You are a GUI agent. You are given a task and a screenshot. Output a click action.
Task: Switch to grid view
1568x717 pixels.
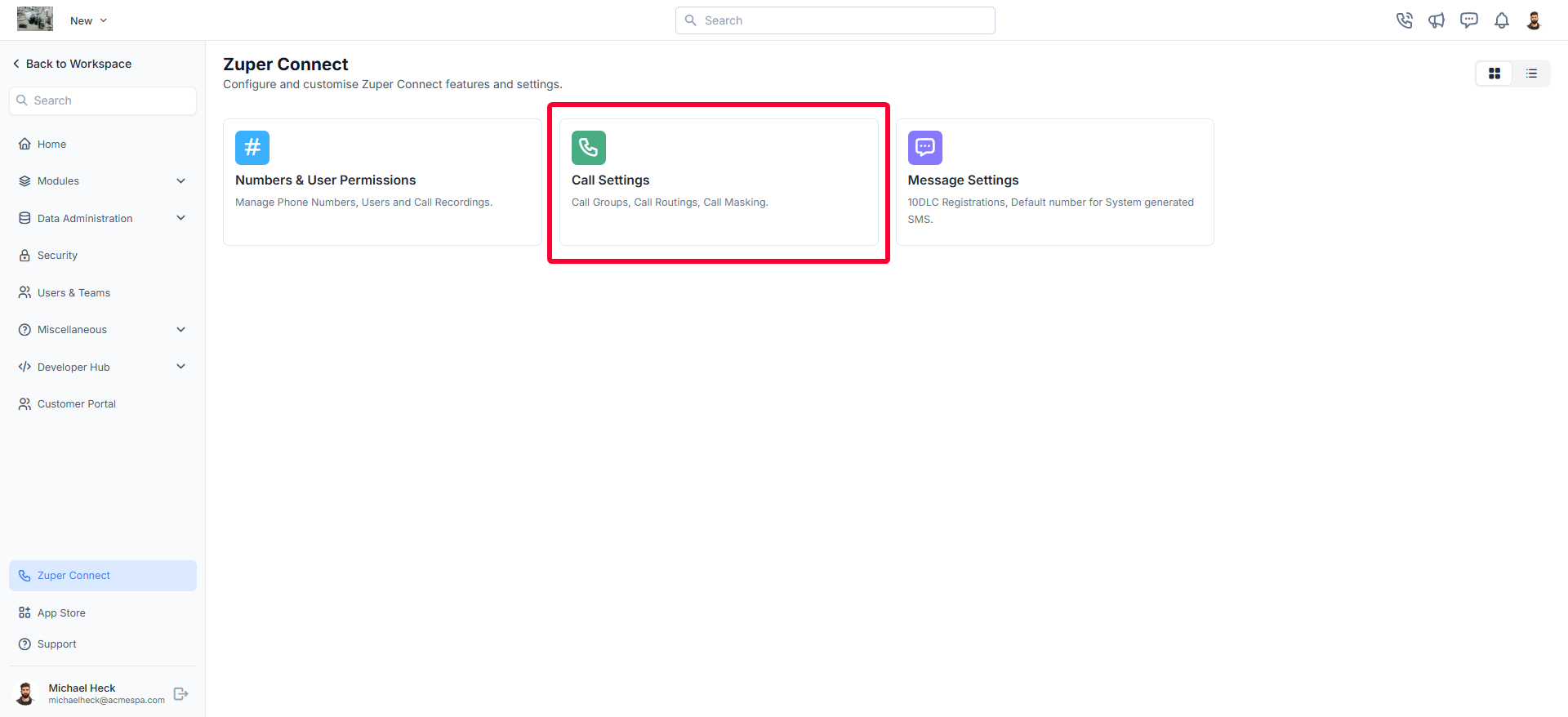(1494, 73)
